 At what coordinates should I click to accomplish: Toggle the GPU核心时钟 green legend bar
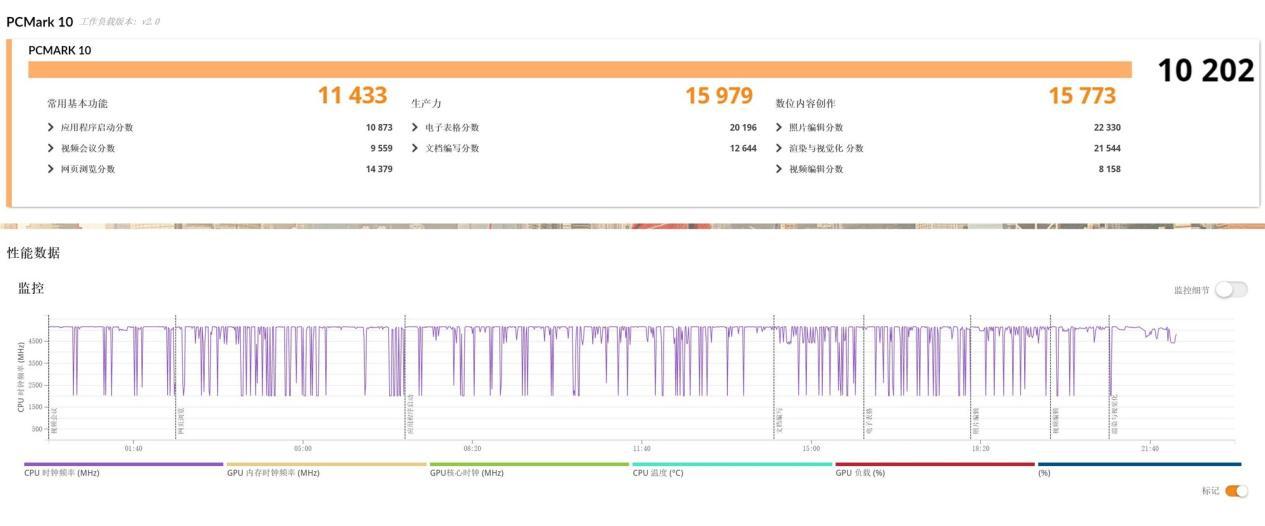[529, 465]
